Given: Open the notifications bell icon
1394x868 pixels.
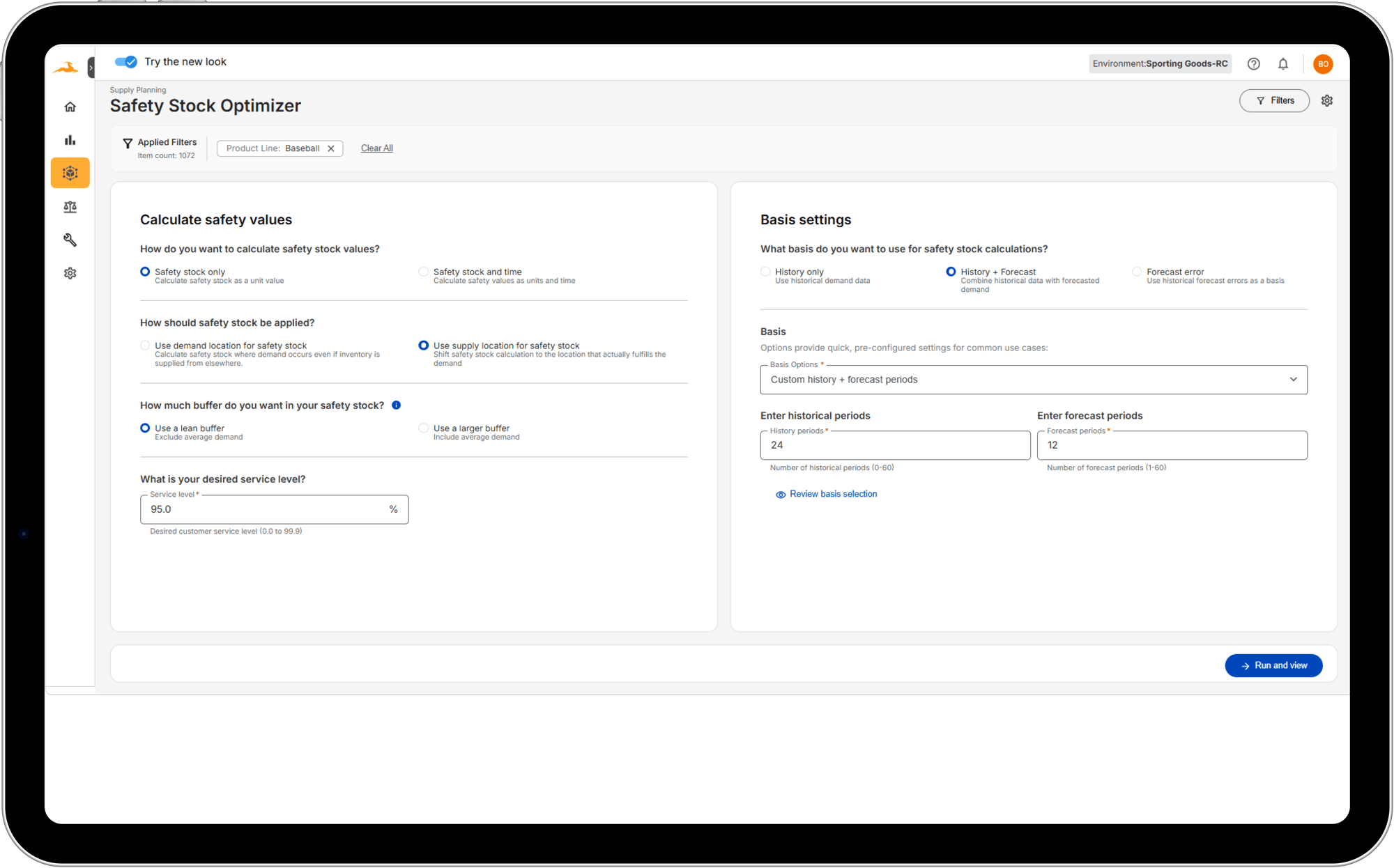Looking at the screenshot, I should click(x=1283, y=64).
